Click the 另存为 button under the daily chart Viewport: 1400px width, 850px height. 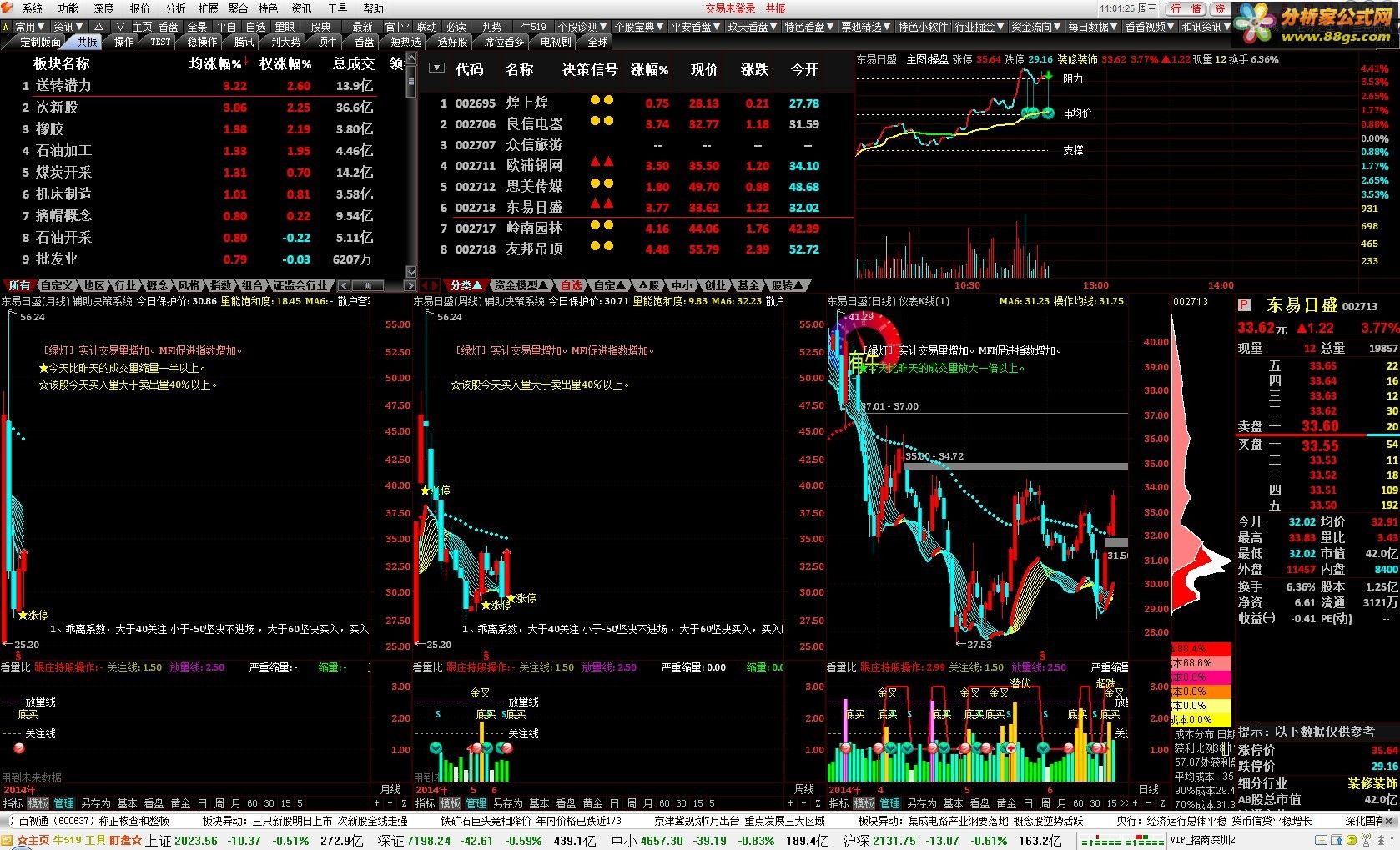coord(922,803)
